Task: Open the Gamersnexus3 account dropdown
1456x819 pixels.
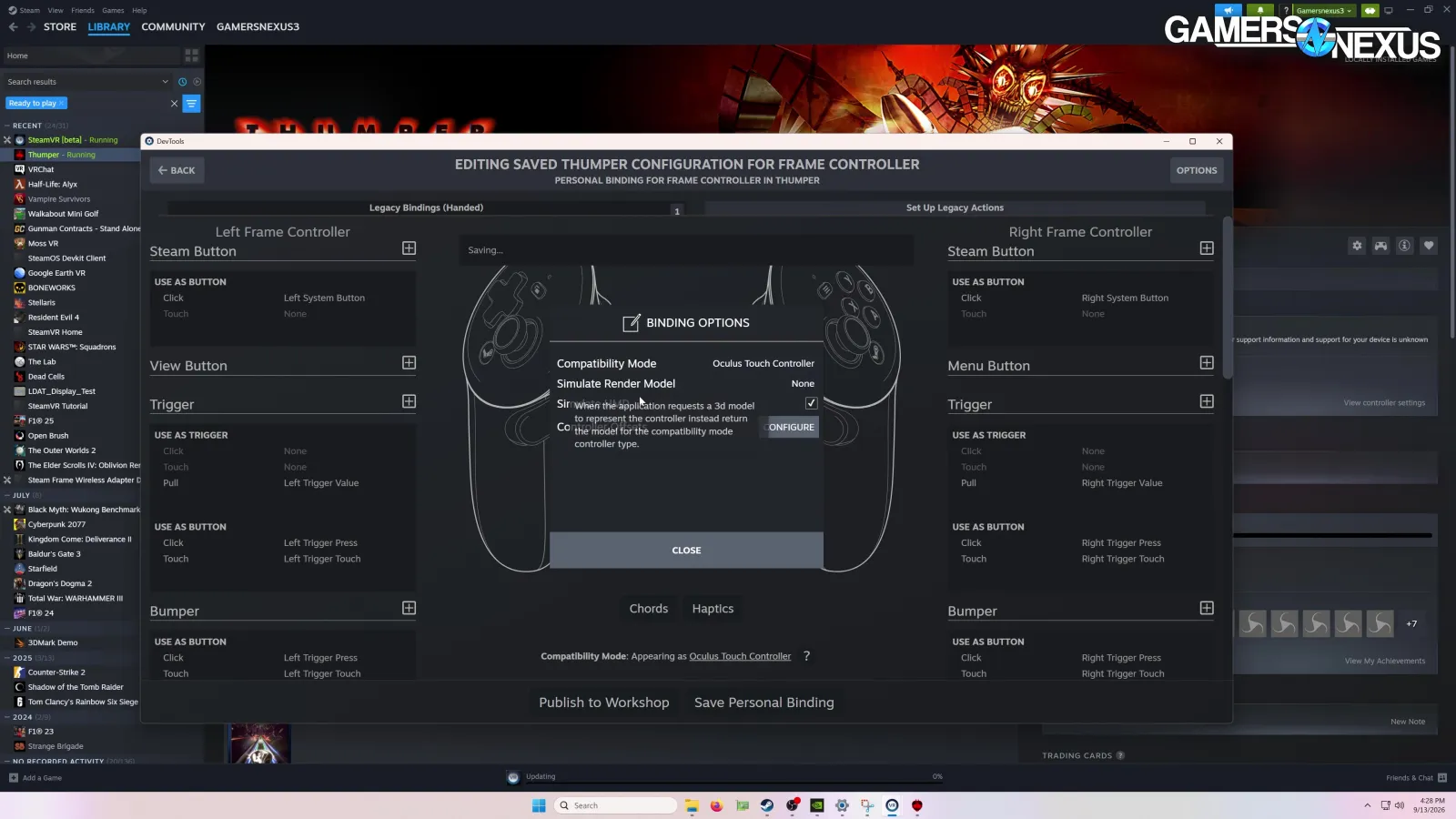Action: (1324, 11)
